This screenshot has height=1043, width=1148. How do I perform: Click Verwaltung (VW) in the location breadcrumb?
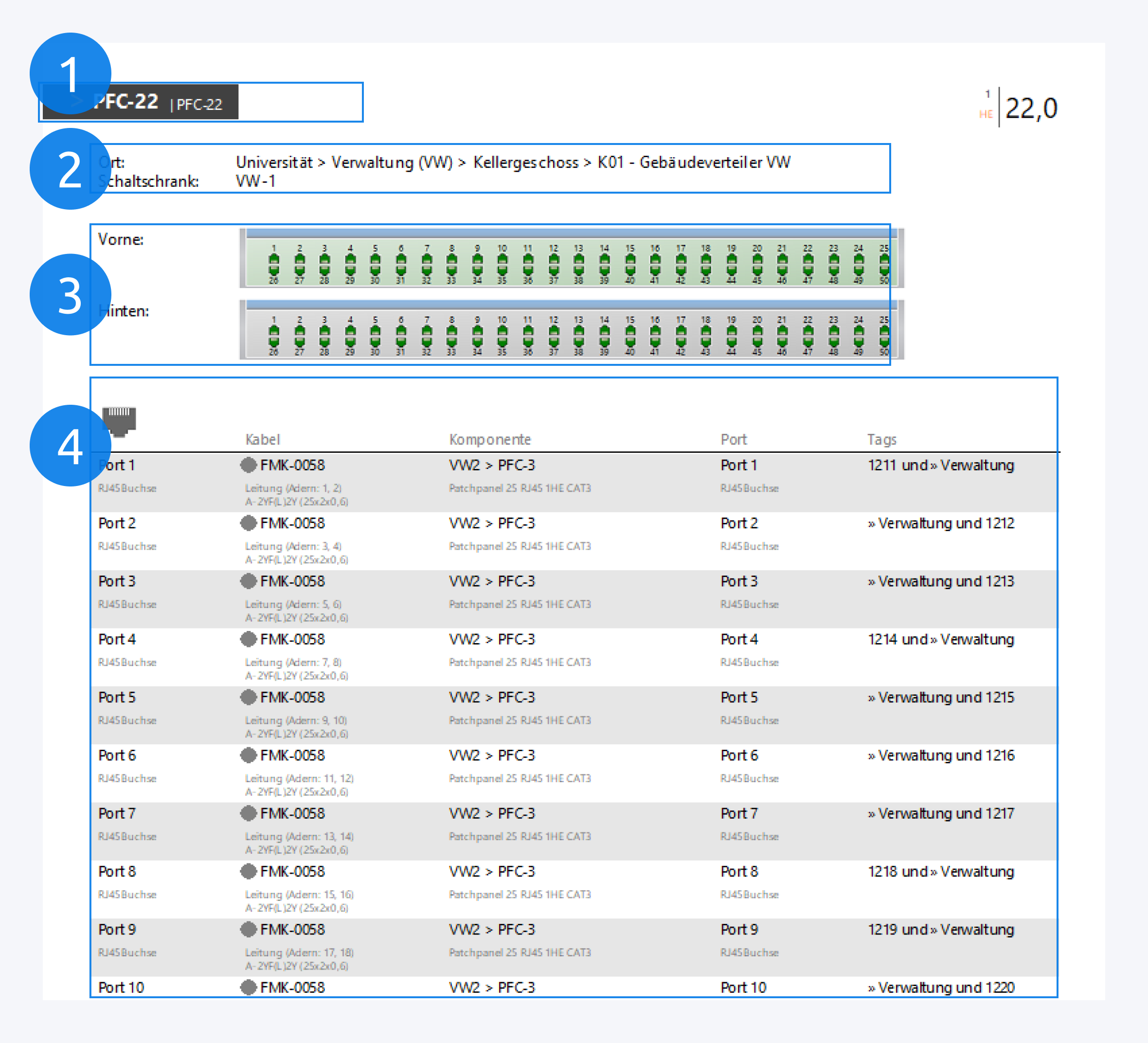point(392,162)
